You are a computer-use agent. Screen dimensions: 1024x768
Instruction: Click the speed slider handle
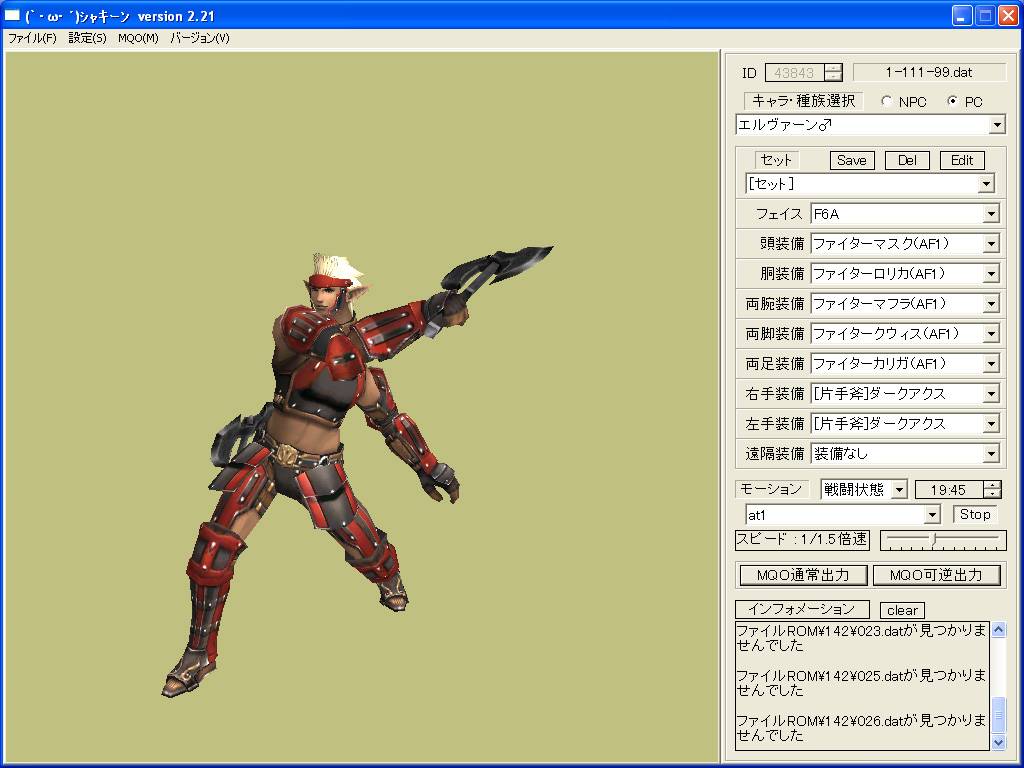(x=933, y=540)
